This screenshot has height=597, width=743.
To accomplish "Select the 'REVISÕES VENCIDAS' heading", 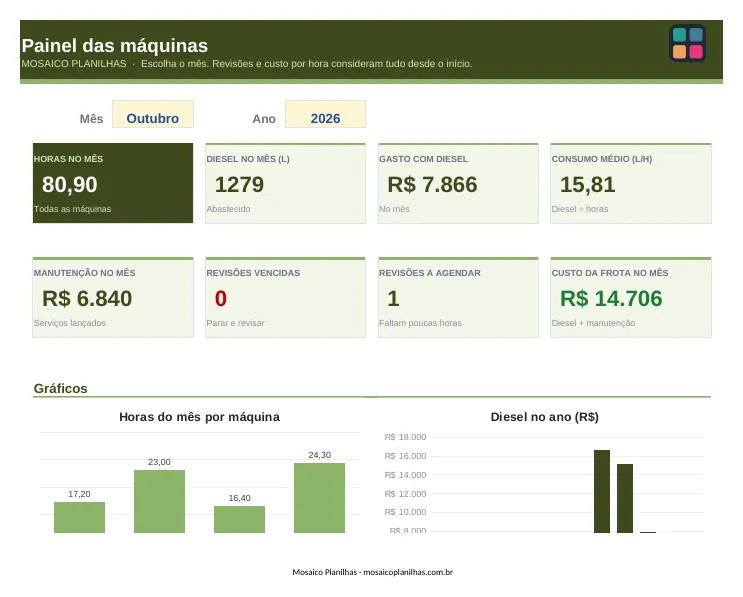I will 253,273.
